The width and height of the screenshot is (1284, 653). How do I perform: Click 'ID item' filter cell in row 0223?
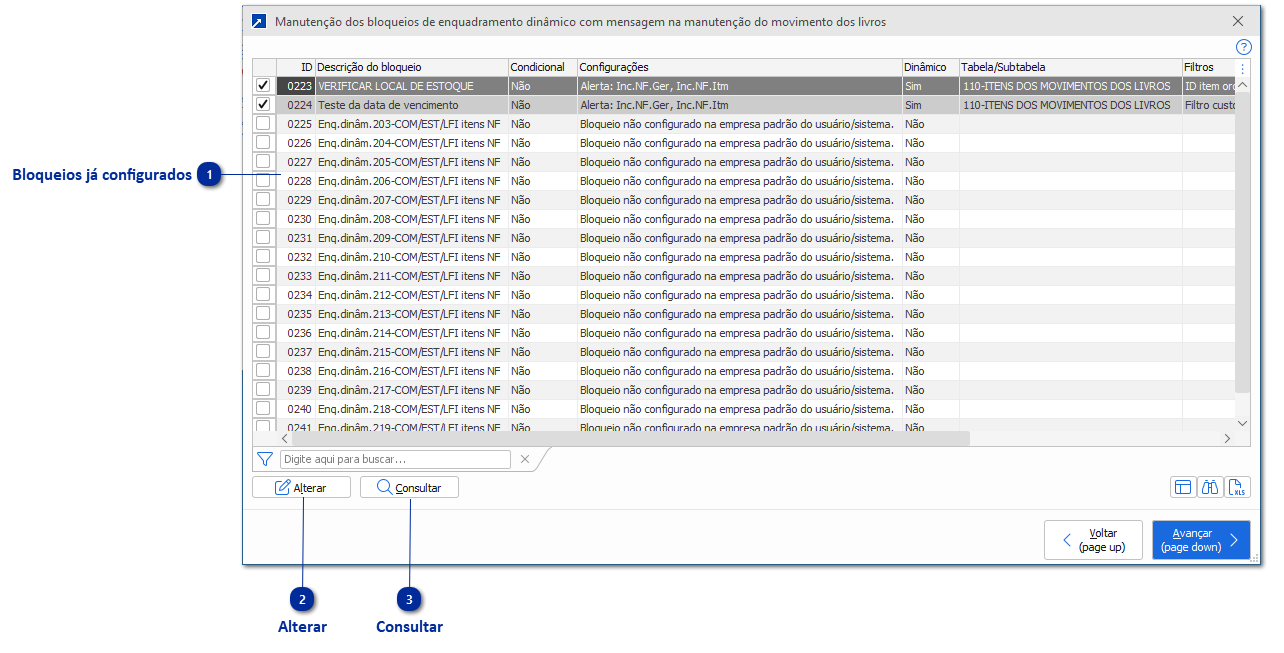1209,86
